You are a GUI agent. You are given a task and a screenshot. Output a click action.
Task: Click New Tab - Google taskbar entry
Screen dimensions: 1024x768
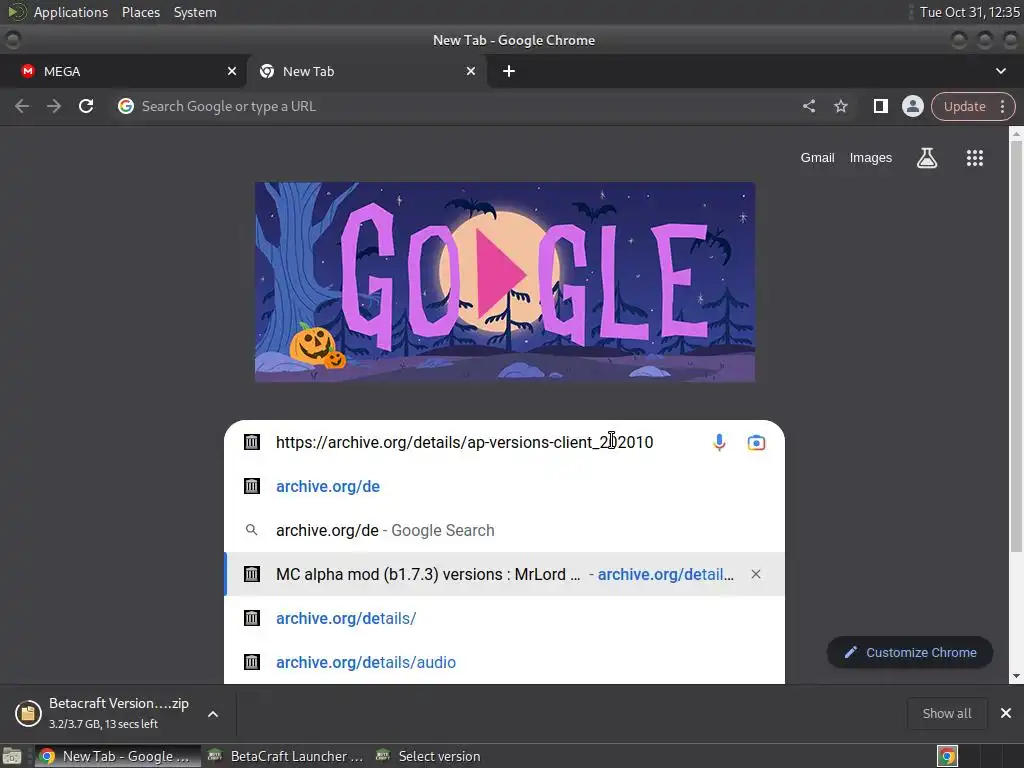[116, 756]
